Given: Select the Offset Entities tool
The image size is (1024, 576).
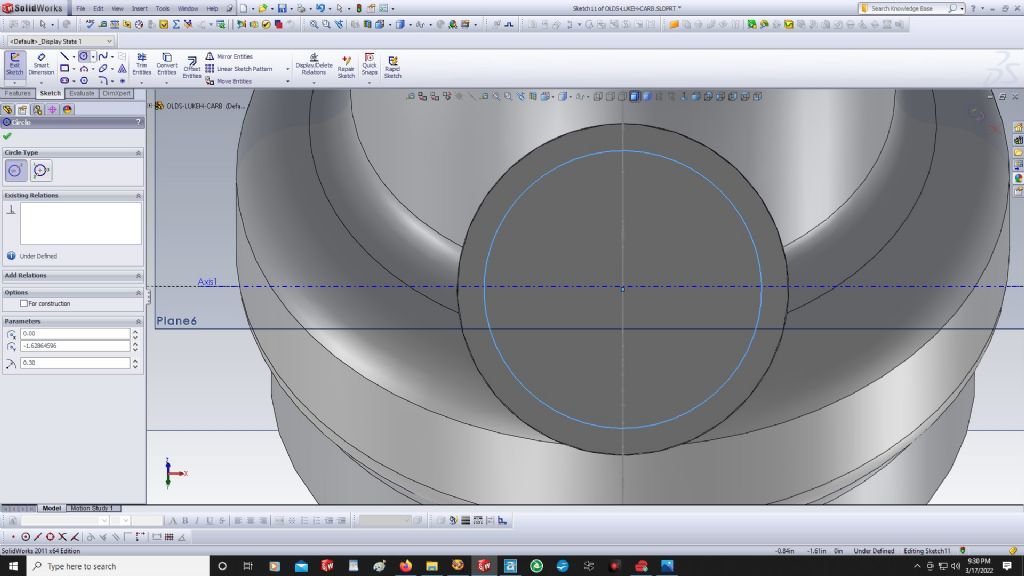Looking at the screenshot, I should pos(192,66).
